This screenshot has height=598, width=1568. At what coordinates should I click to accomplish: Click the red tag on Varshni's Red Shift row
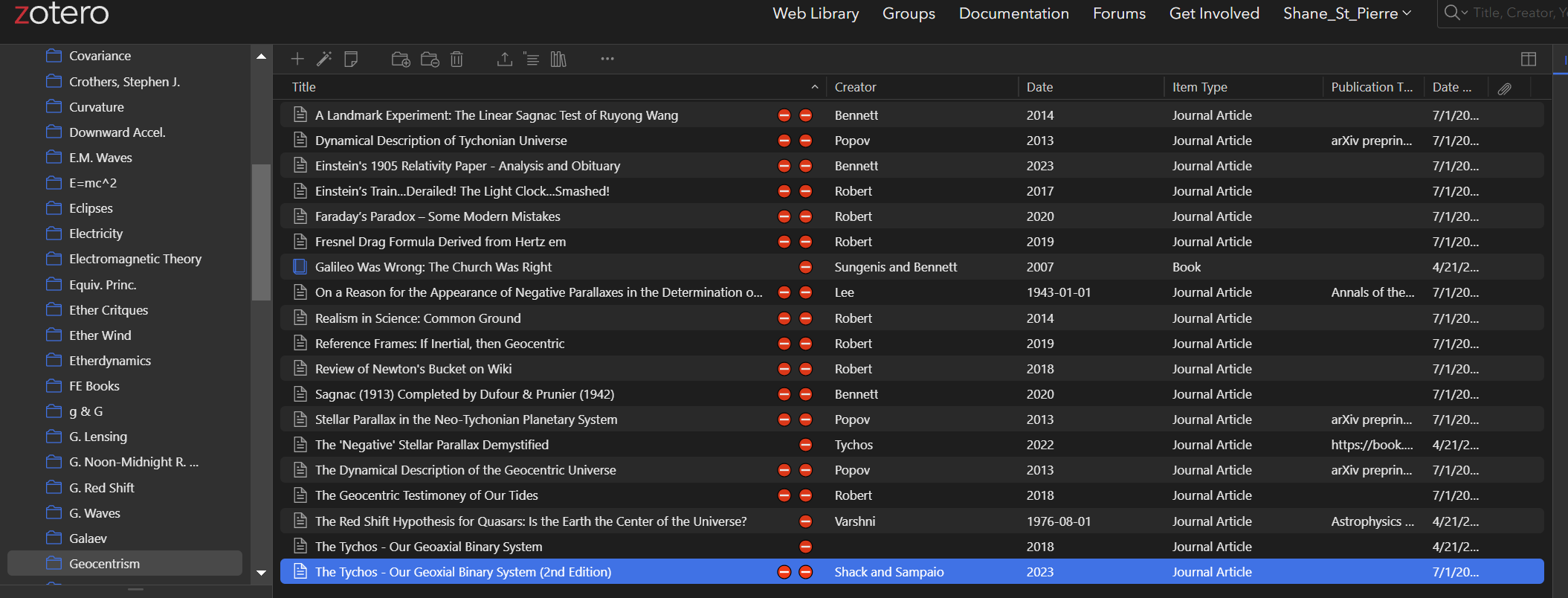(x=805, y=521)
